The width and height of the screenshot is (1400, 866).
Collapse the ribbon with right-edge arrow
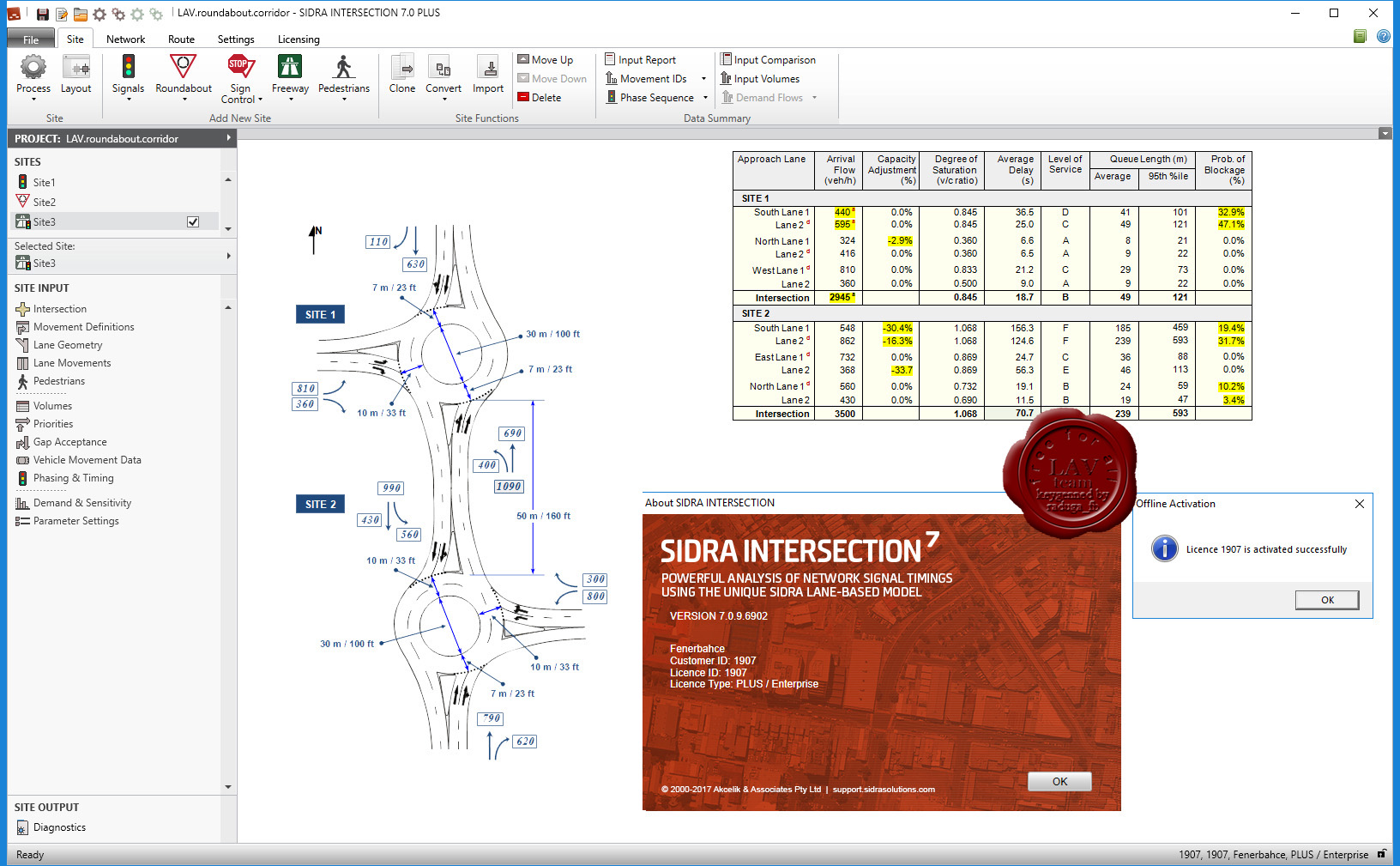pyautogui.click(x=1385, y=133)
